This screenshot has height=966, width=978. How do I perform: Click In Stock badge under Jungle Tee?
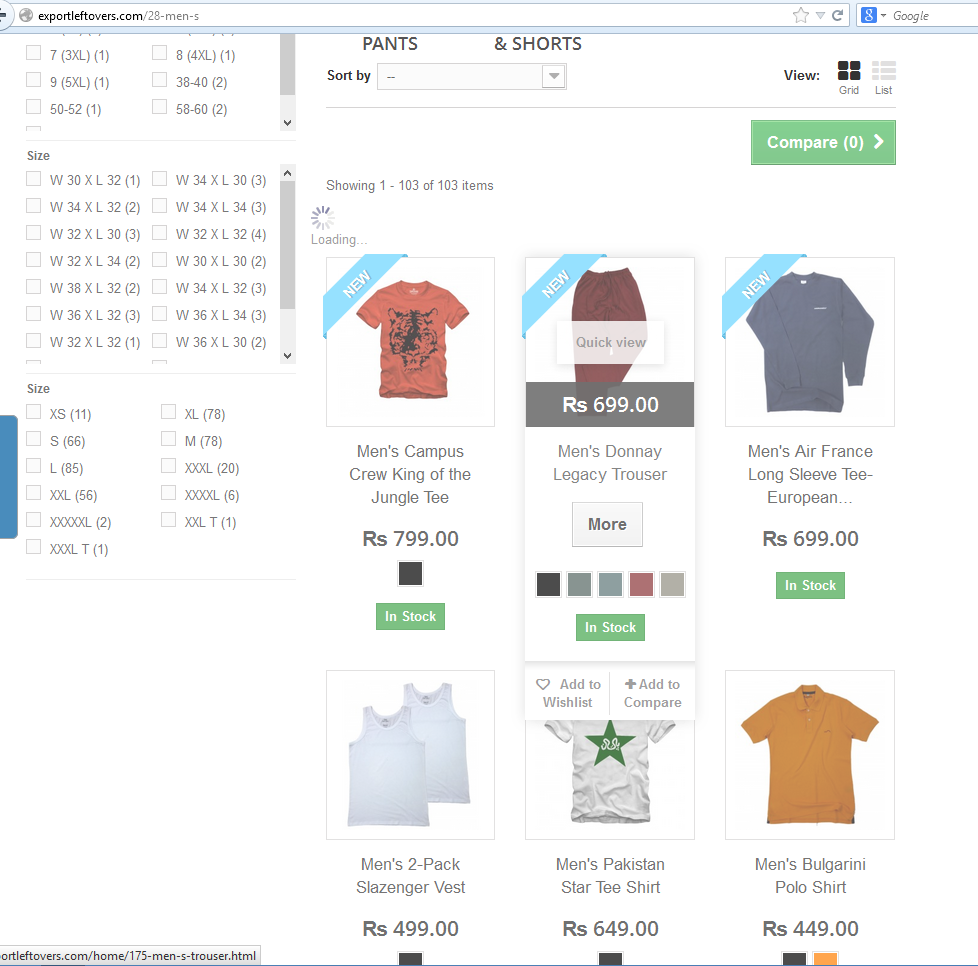tap(410, 616)
